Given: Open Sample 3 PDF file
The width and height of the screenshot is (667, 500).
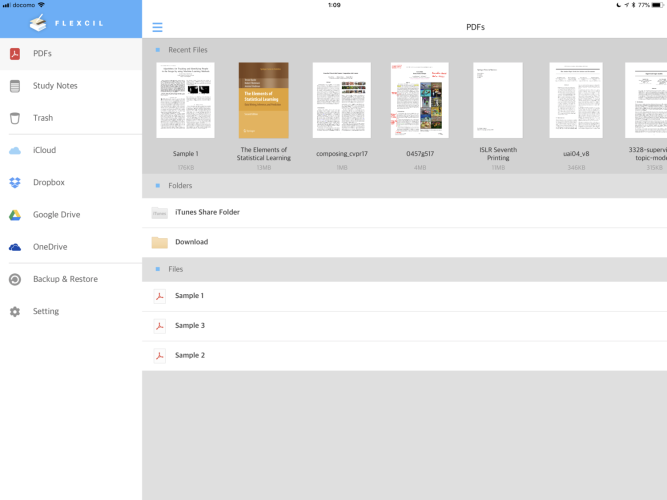Looking at the screenshot, I should tap(189, 326).
